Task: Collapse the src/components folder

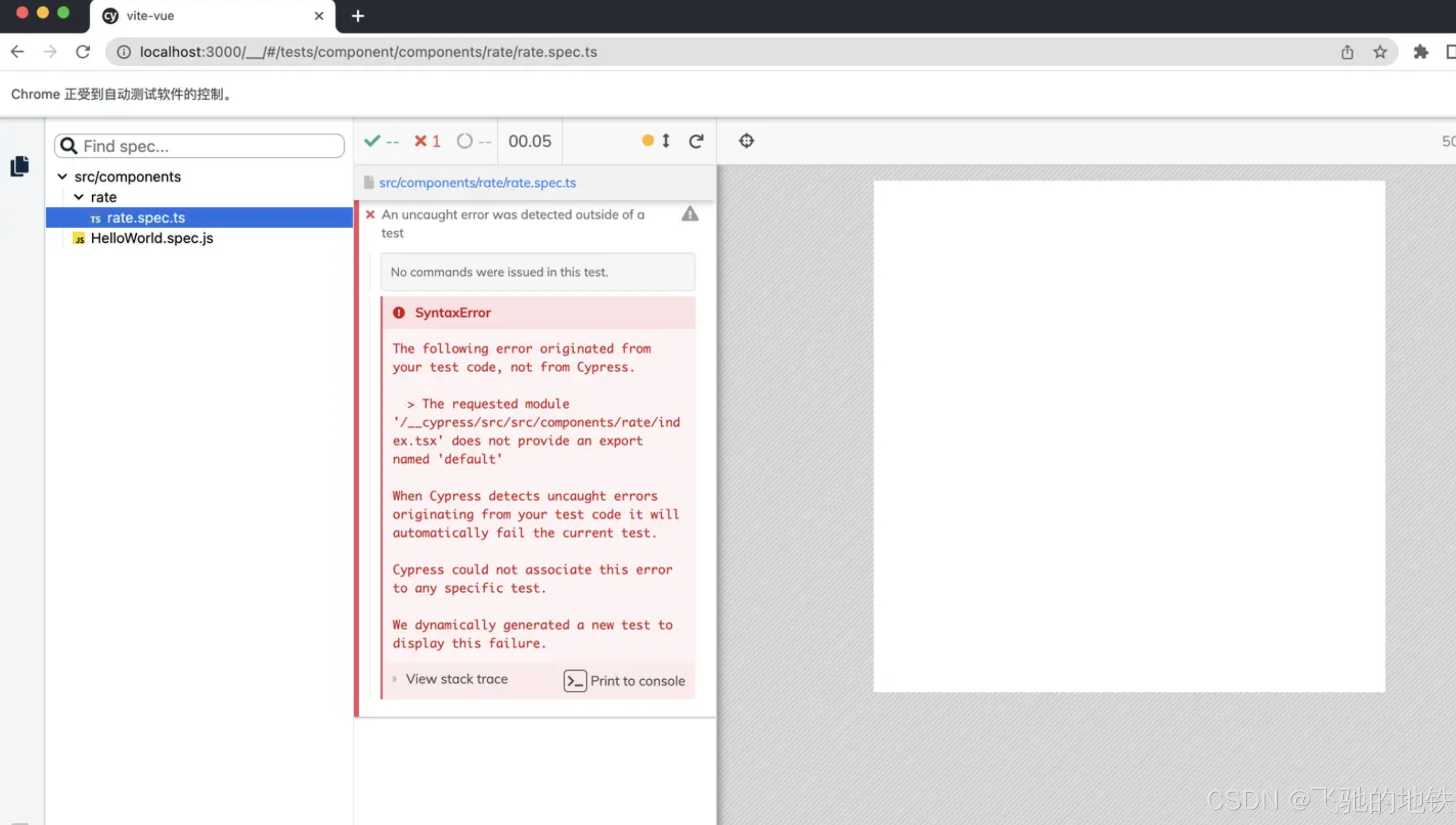Action: click(63, 177)
